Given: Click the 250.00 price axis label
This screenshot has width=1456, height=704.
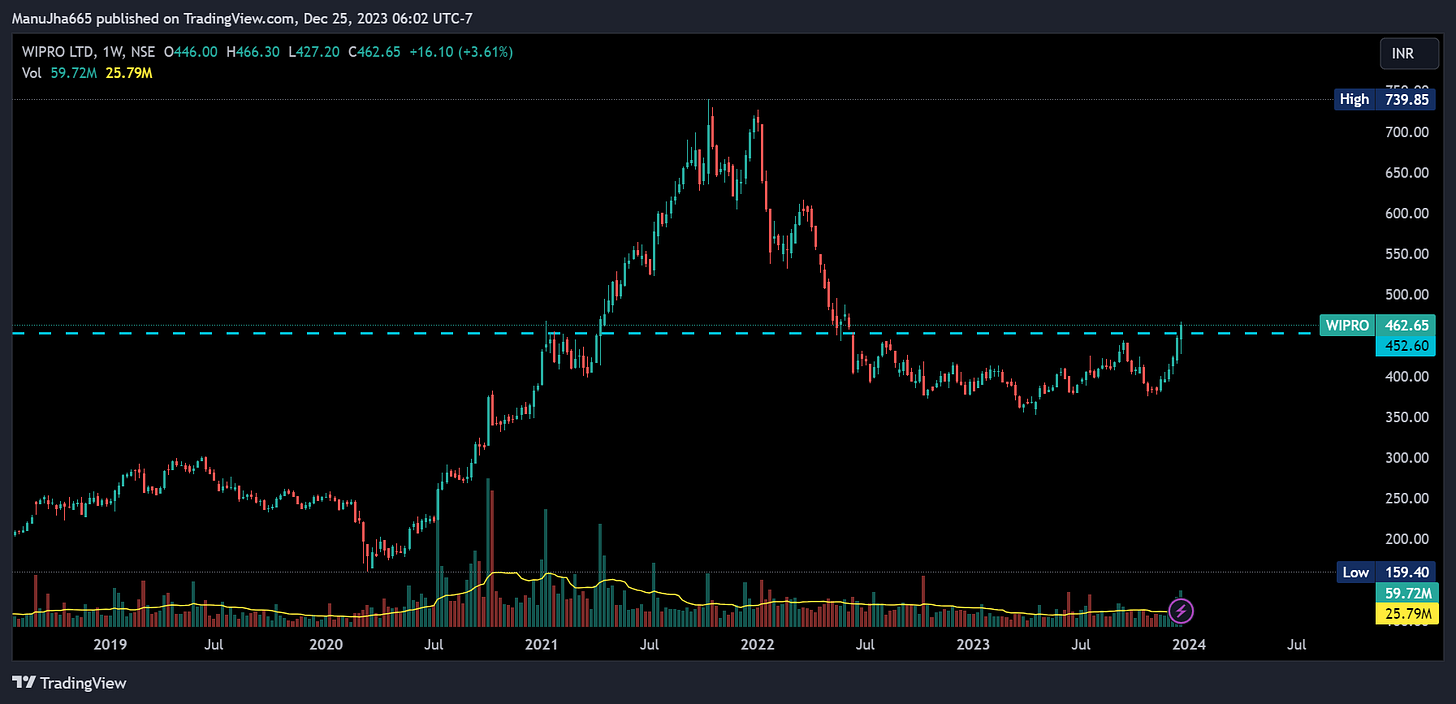Looking at the screenshot, I should [x=1405, y=498].
